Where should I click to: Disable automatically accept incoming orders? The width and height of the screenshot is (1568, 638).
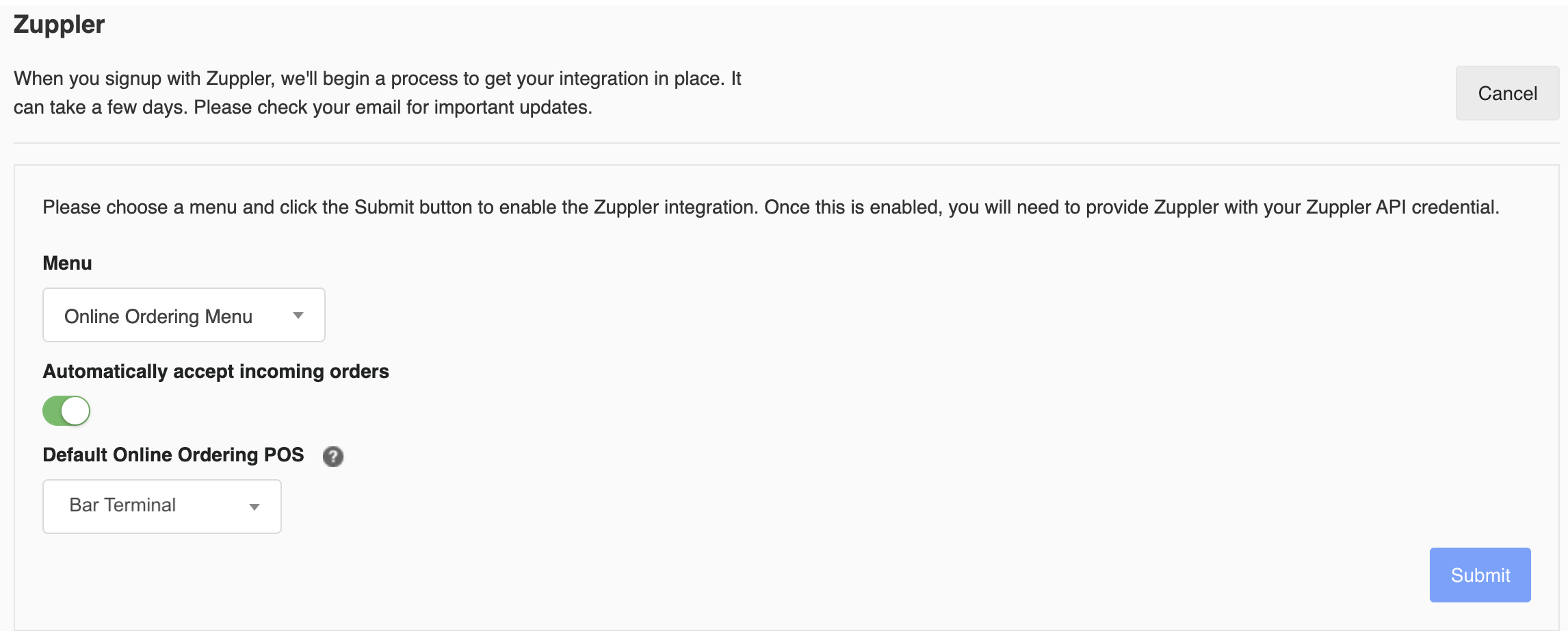tap(66, 411)
